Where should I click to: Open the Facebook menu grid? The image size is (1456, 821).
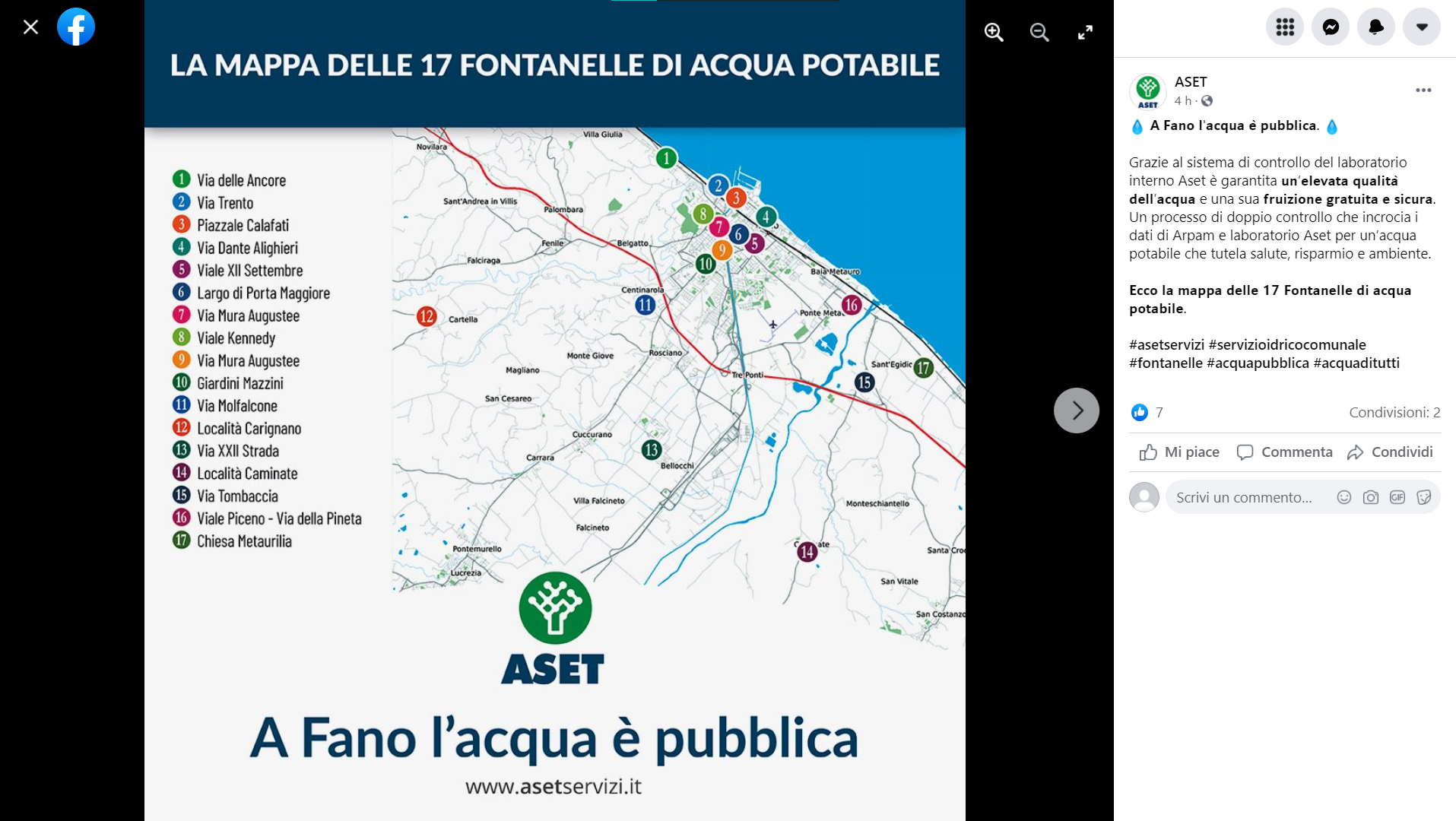[1285, 27]
